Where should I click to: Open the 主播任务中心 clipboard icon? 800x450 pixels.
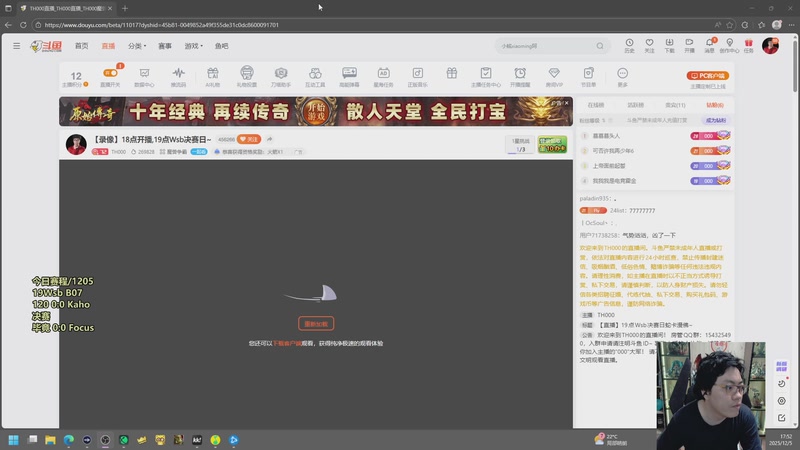pos(486,78)
